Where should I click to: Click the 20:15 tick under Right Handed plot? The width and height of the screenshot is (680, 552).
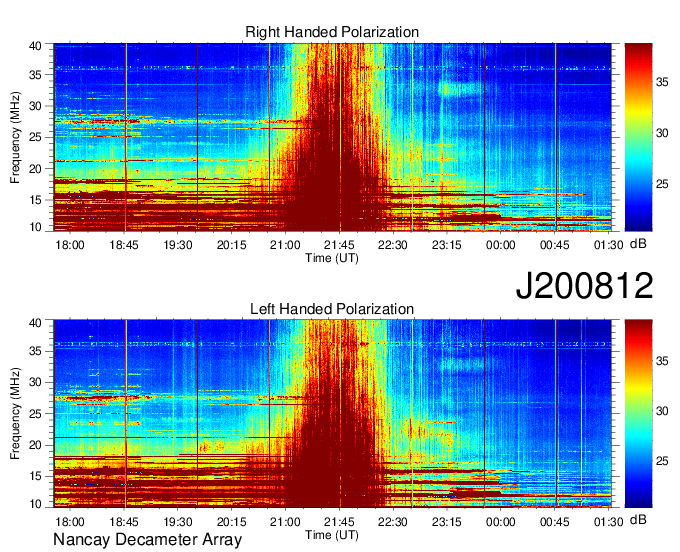pos(232,245)
